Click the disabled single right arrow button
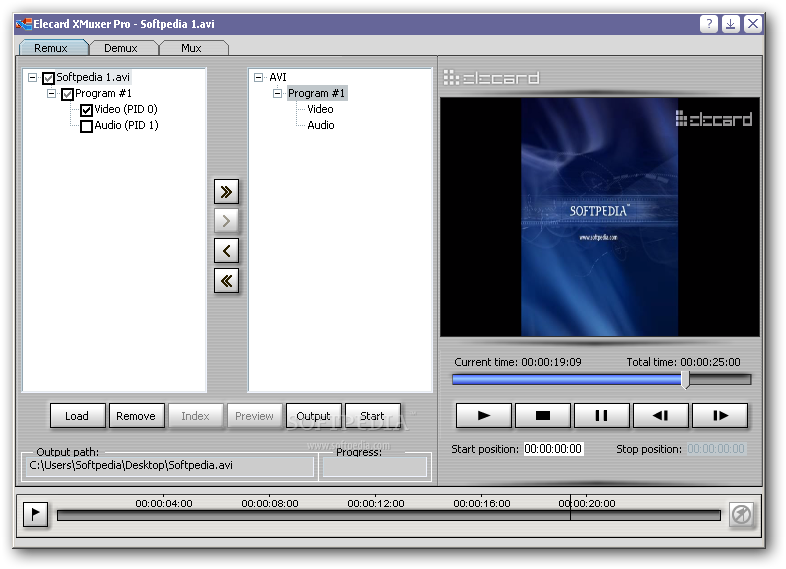 (x=226, y=221)
